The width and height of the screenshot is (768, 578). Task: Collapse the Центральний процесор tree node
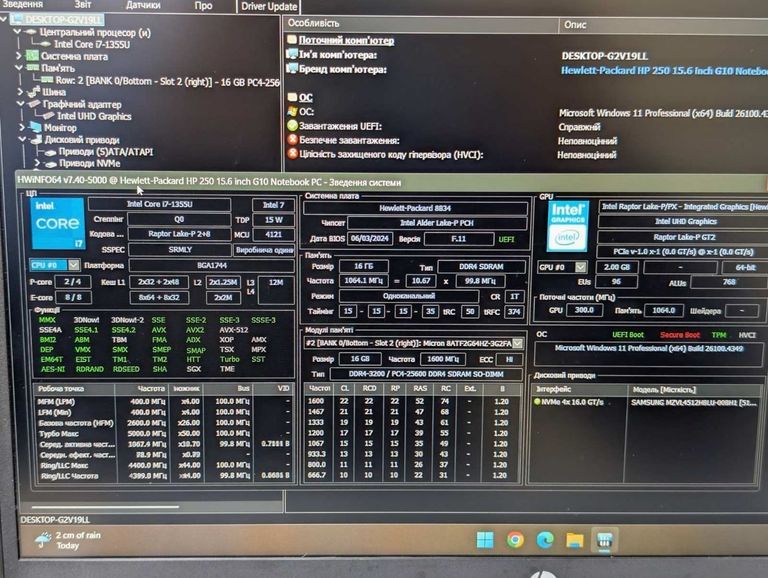tap(17, 32)
